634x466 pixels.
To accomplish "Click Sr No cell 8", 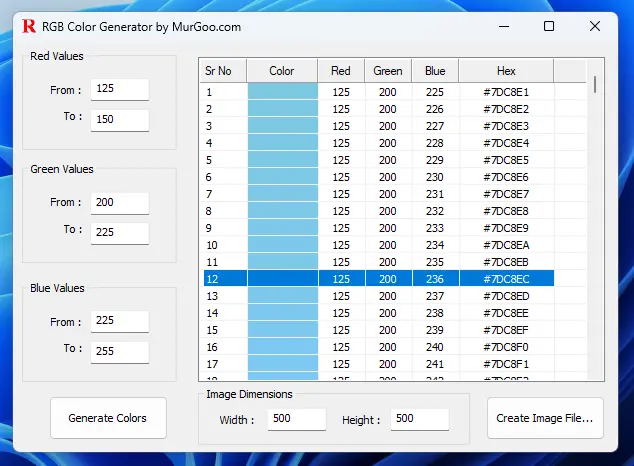I will tap(209, 211).
